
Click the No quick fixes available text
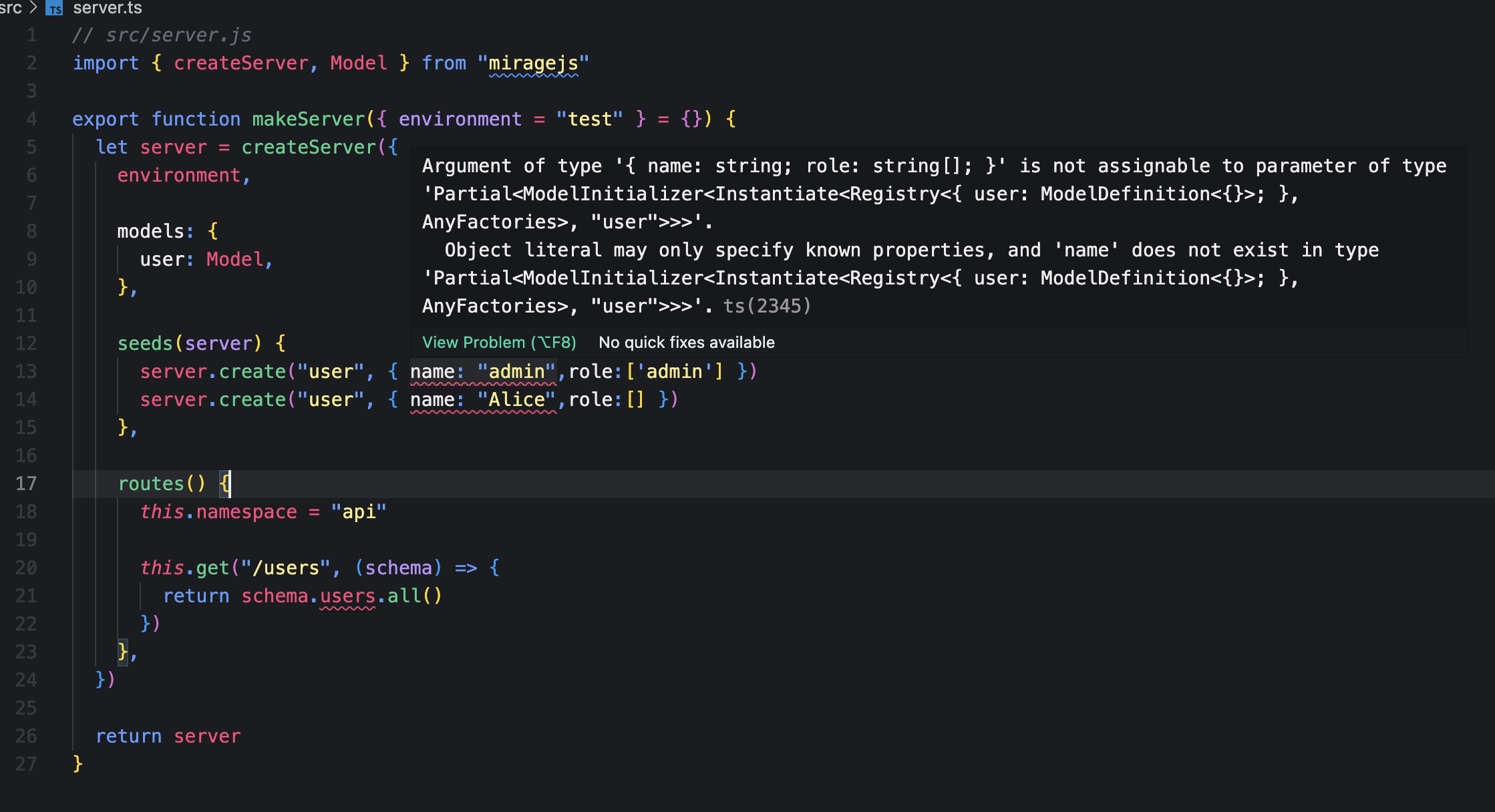point(687,342)
